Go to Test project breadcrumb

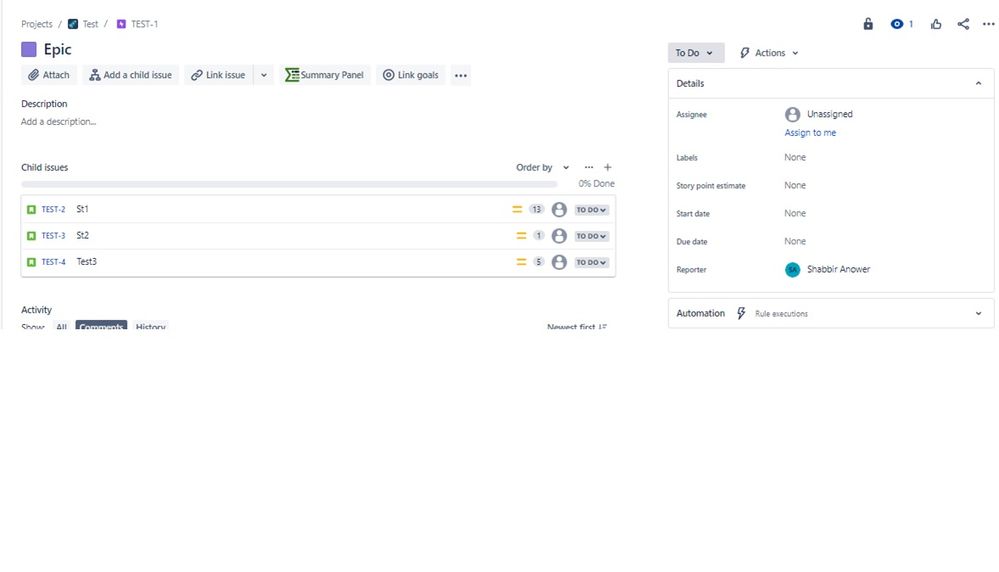[90, 24]
